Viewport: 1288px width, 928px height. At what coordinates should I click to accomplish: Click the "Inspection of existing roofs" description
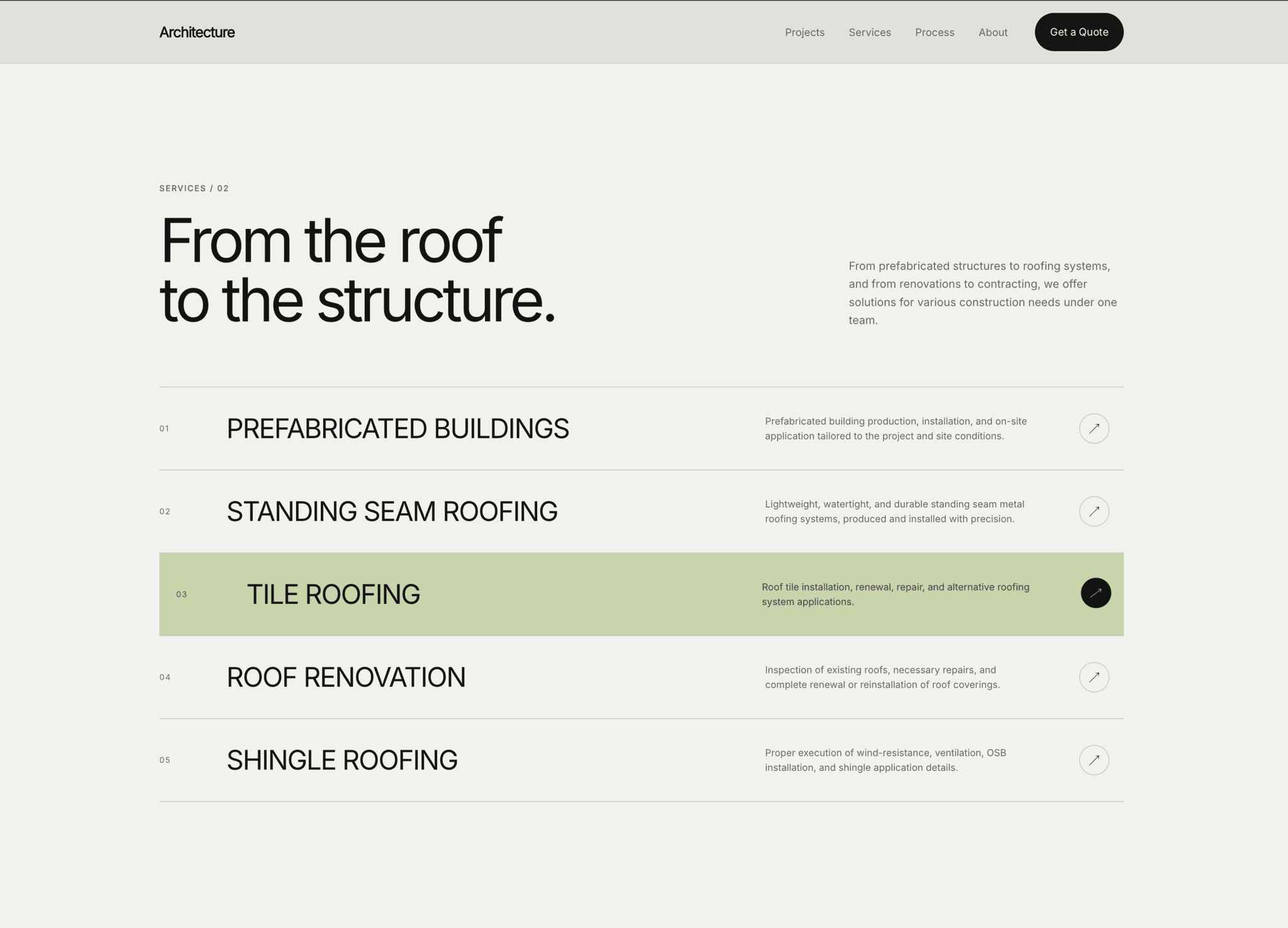(882, 677)
